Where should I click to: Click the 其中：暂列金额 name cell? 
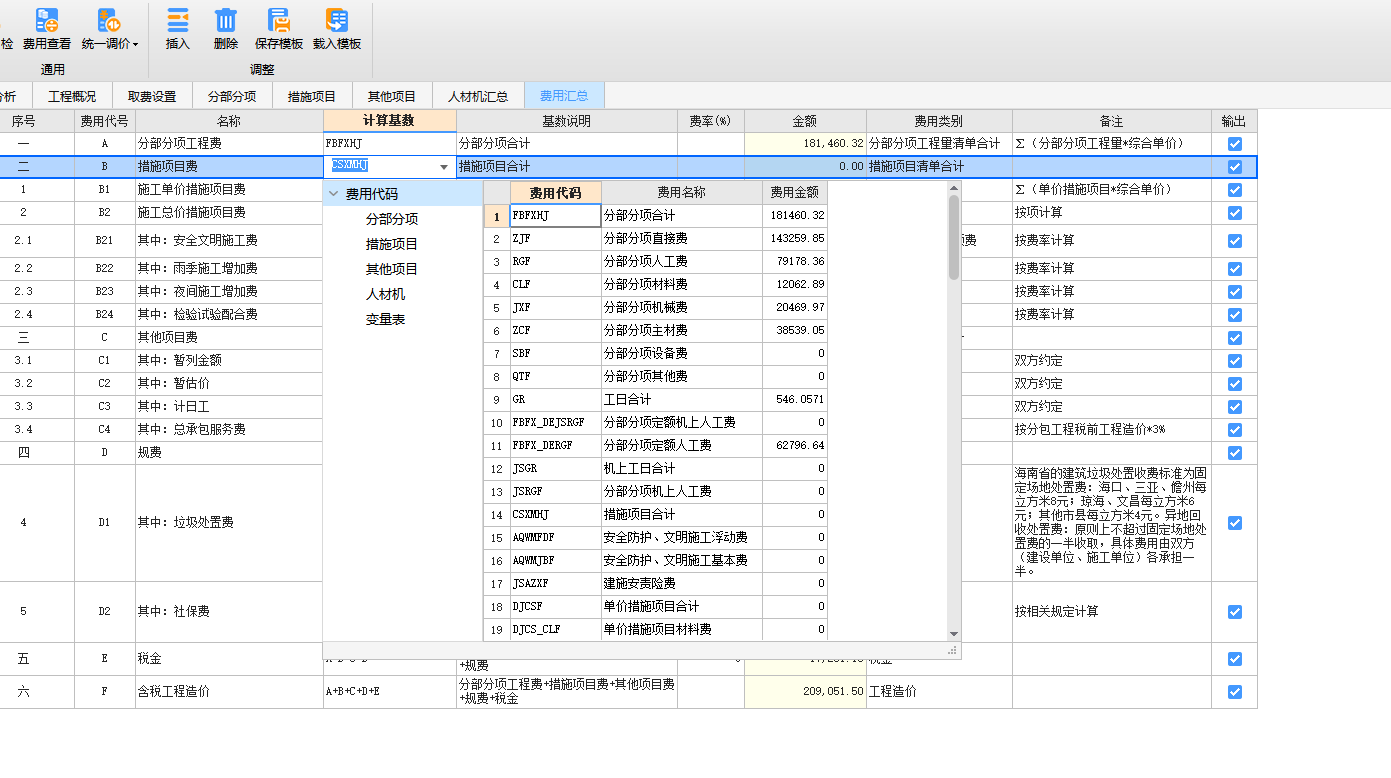click(x=229, y=360)
